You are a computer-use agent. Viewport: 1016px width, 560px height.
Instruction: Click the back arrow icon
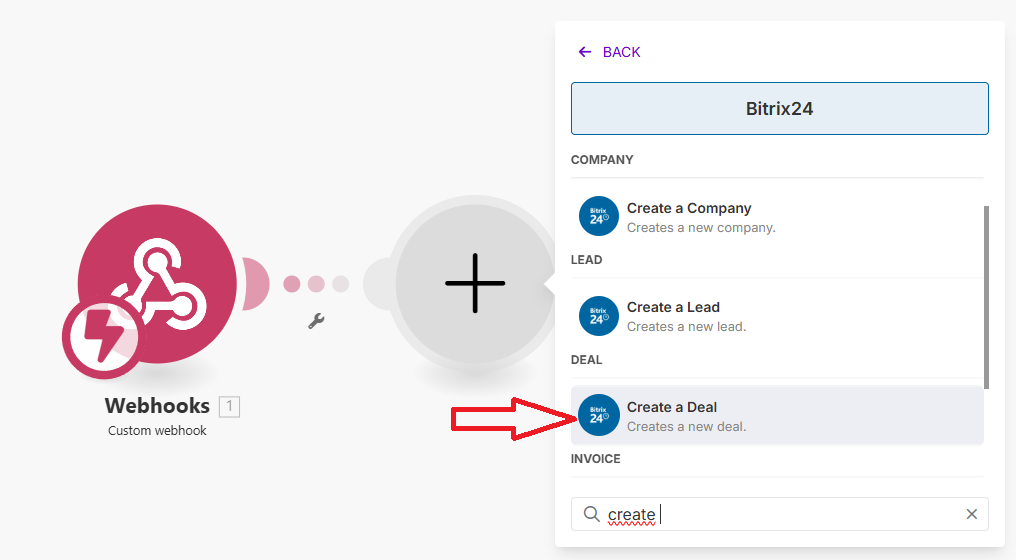[585, 52]
